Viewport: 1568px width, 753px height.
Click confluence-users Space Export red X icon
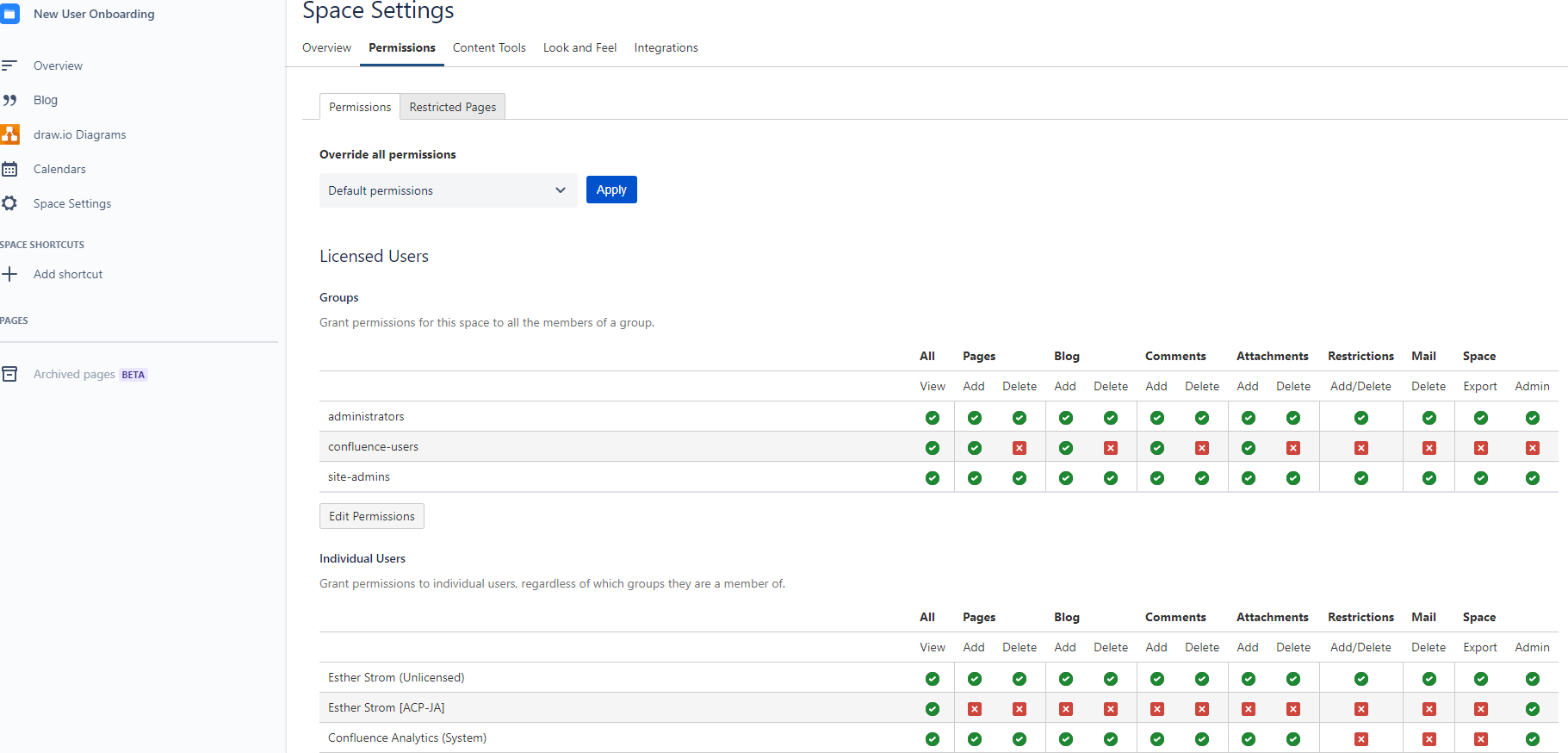(1481, 448)
